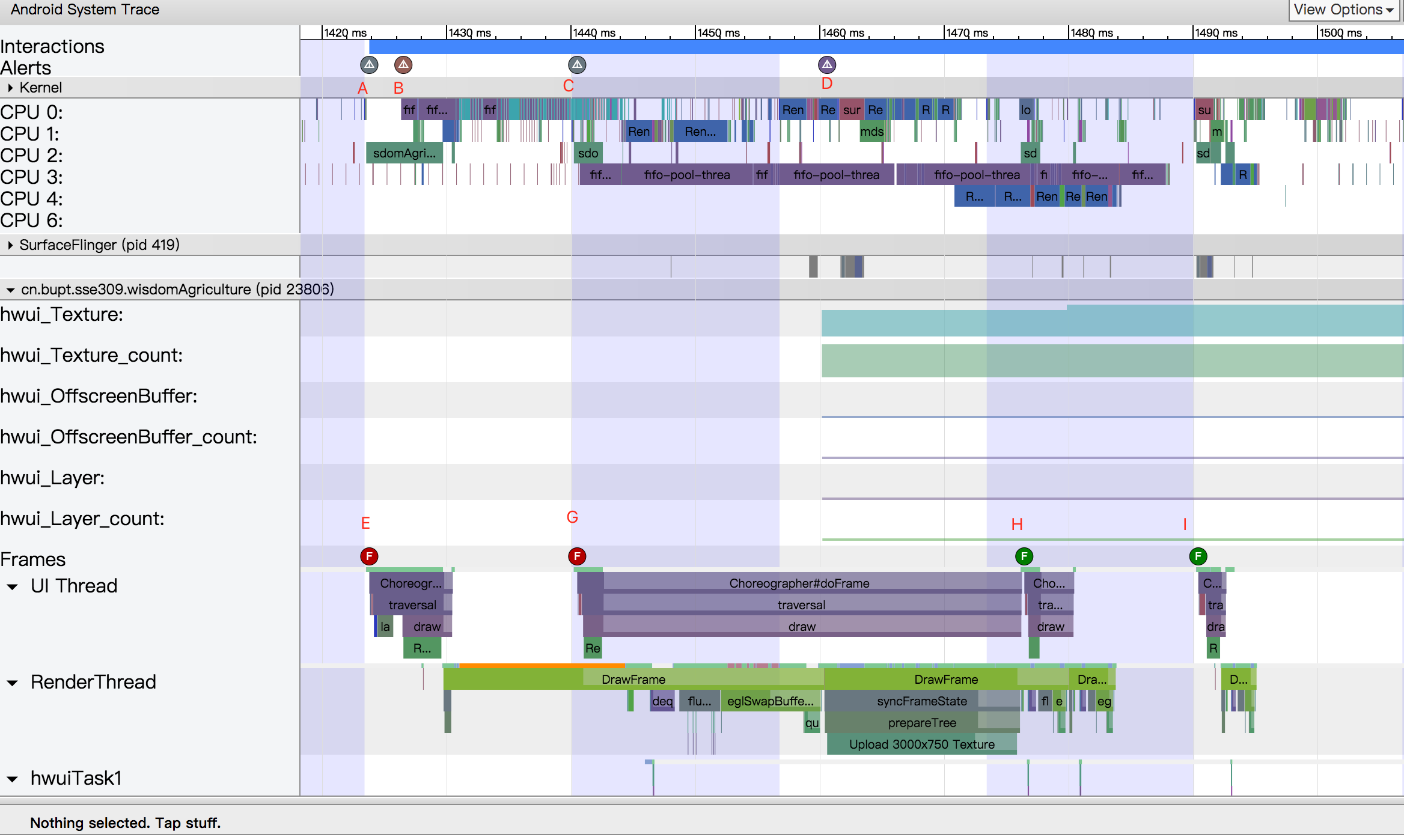Click the alert icon labeled A

coord(369,64)
